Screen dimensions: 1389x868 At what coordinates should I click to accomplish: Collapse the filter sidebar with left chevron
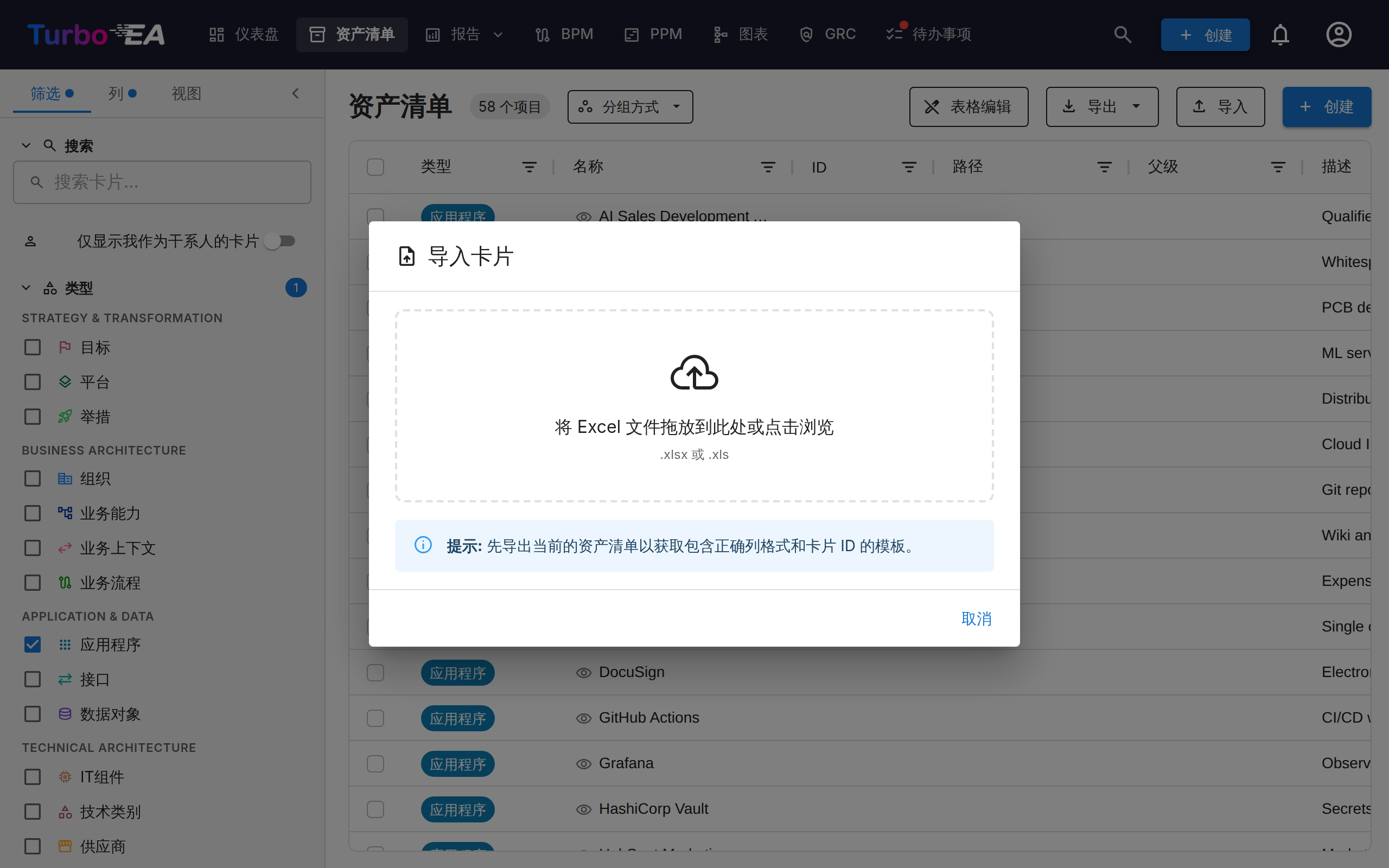[296, 93]
